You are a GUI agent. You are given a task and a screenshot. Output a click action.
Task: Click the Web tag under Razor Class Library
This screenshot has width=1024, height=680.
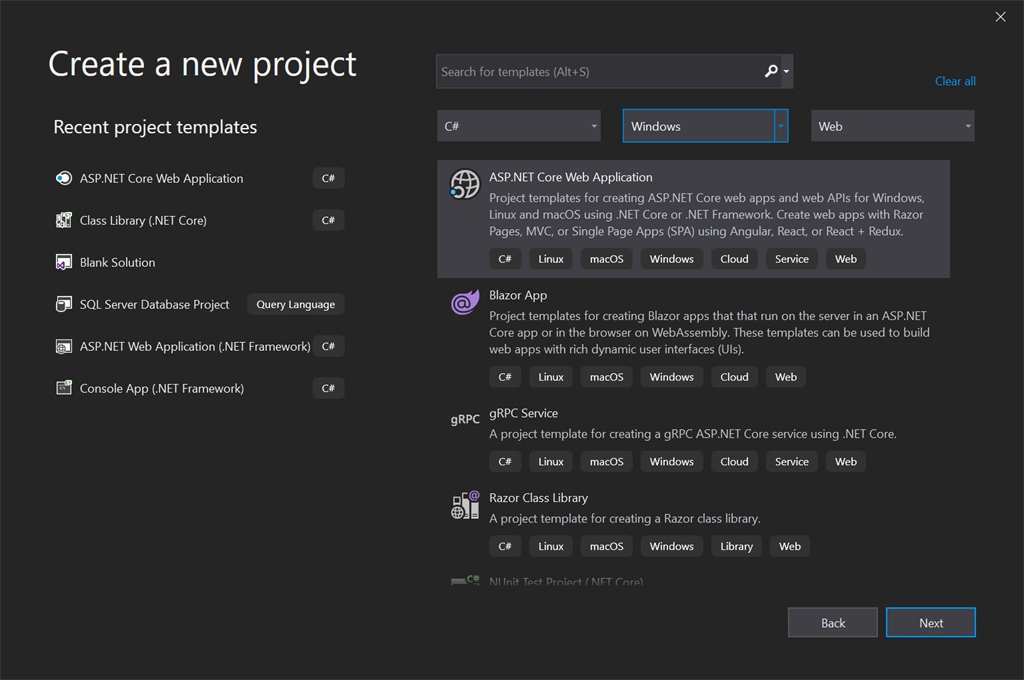[x=790, y=546]
